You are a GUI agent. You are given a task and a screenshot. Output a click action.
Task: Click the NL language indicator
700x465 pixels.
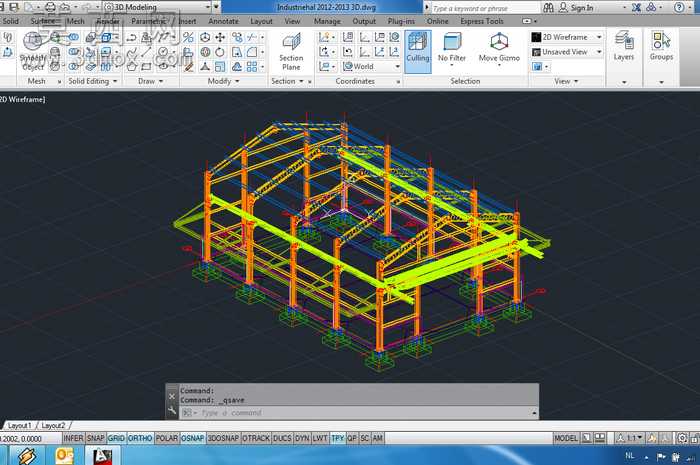[629, 456]
